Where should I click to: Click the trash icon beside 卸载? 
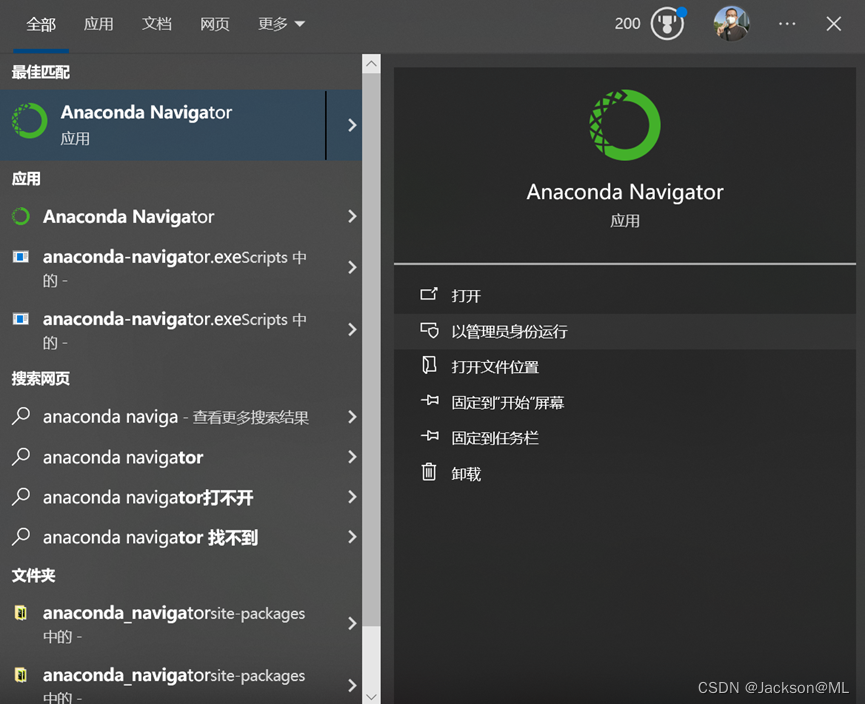(x=429, y=472)
